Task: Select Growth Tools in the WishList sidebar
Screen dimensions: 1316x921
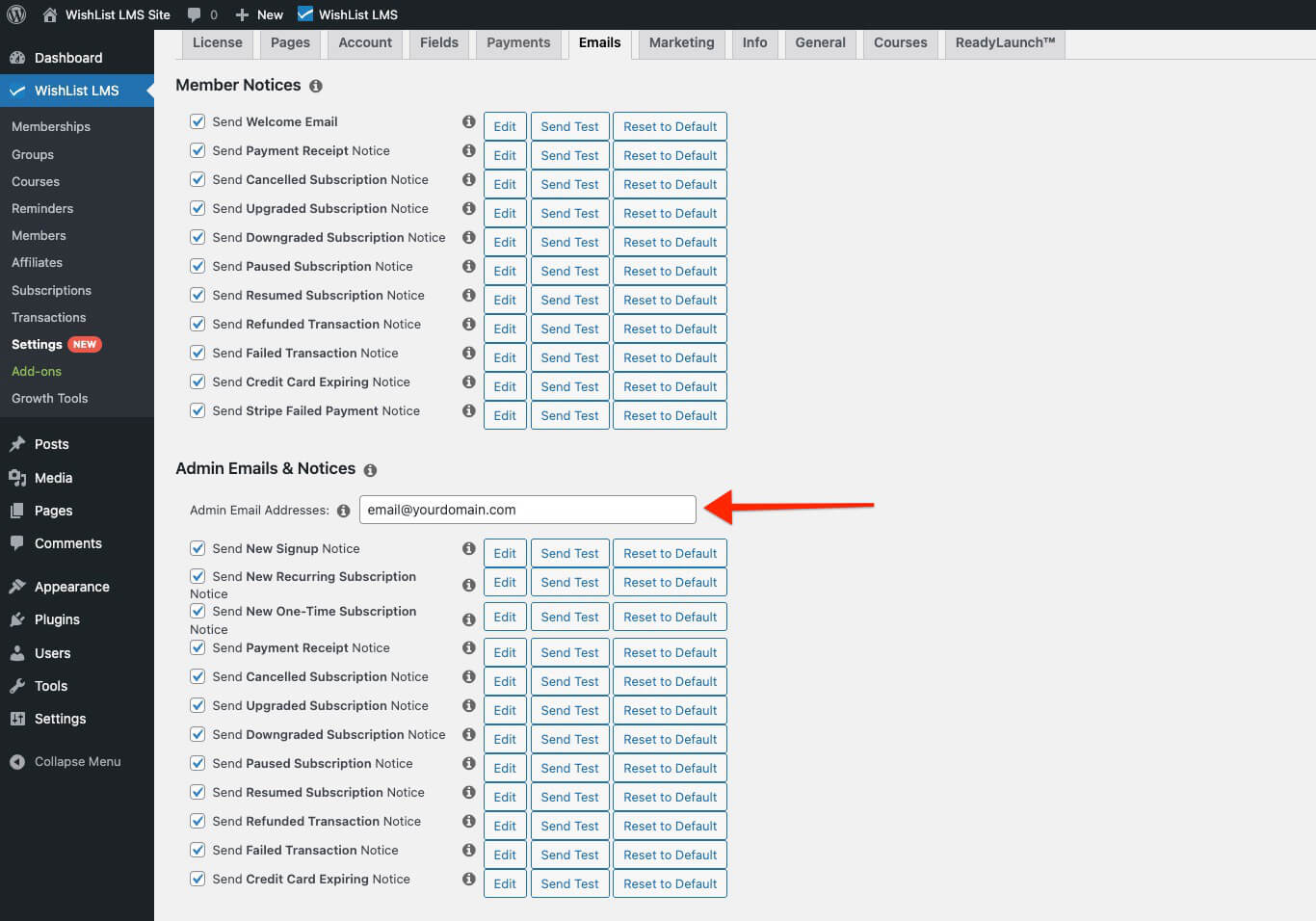Action: coord(49,398)
